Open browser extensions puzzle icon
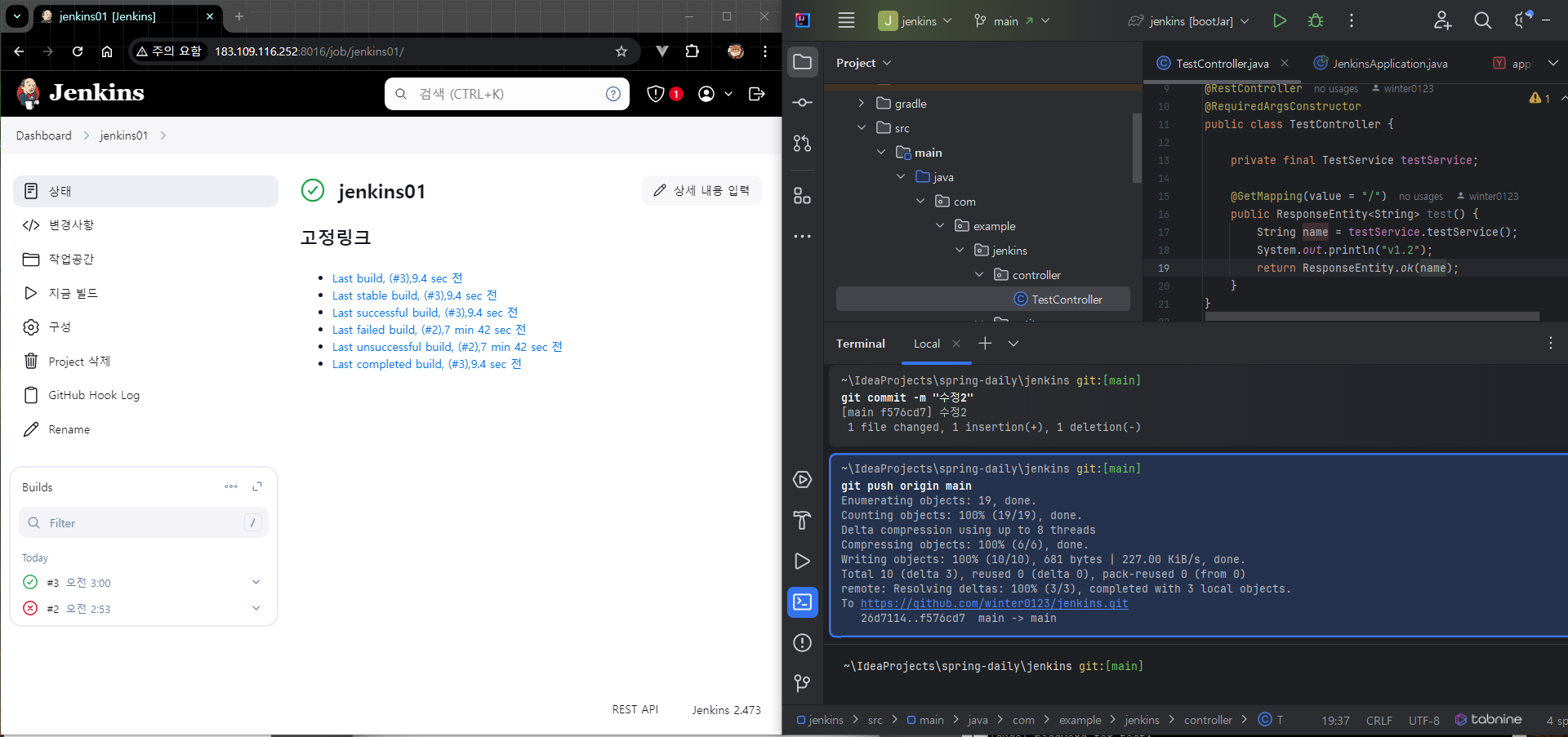This screenshot has width=1568, height=737. [x=693, y=51]
